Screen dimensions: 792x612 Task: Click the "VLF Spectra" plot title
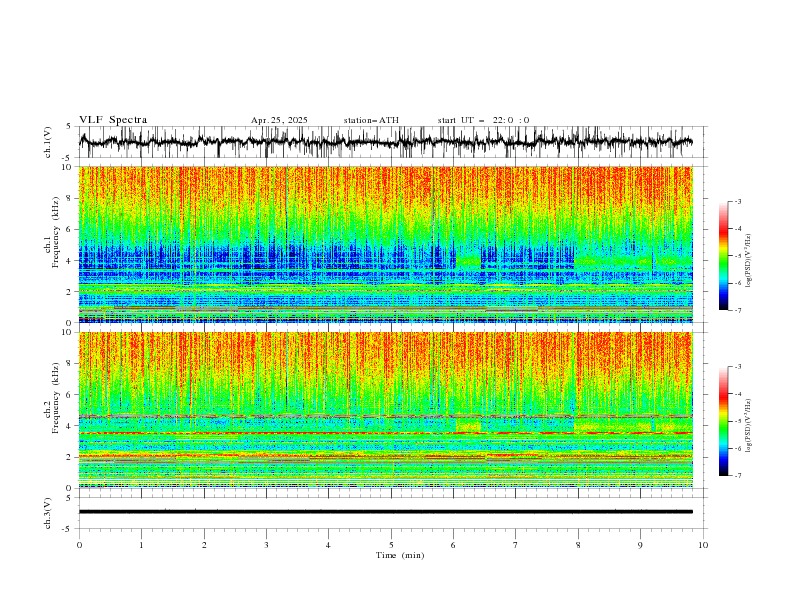(113, 120)
